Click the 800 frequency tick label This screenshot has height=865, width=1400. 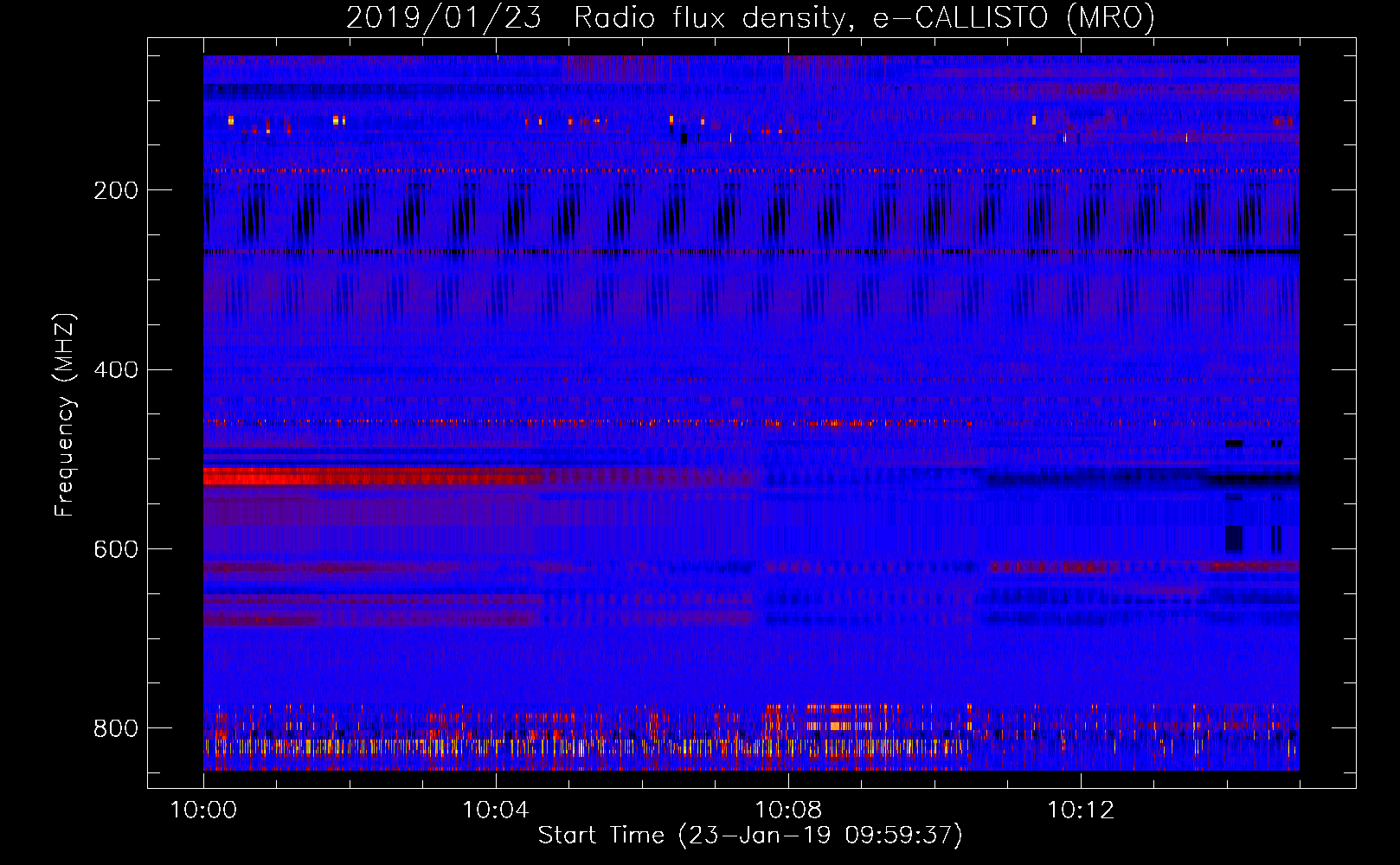[116, 728]
